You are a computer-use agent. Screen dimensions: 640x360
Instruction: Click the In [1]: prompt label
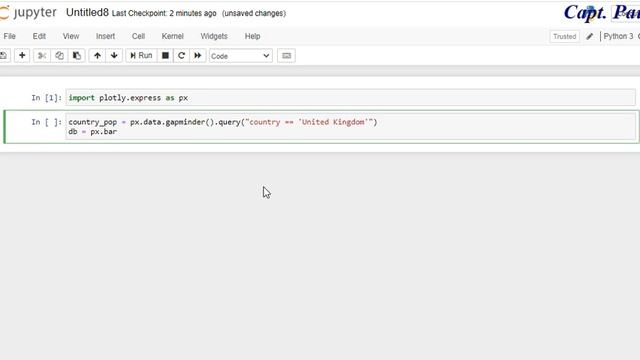tap(47, 98)
